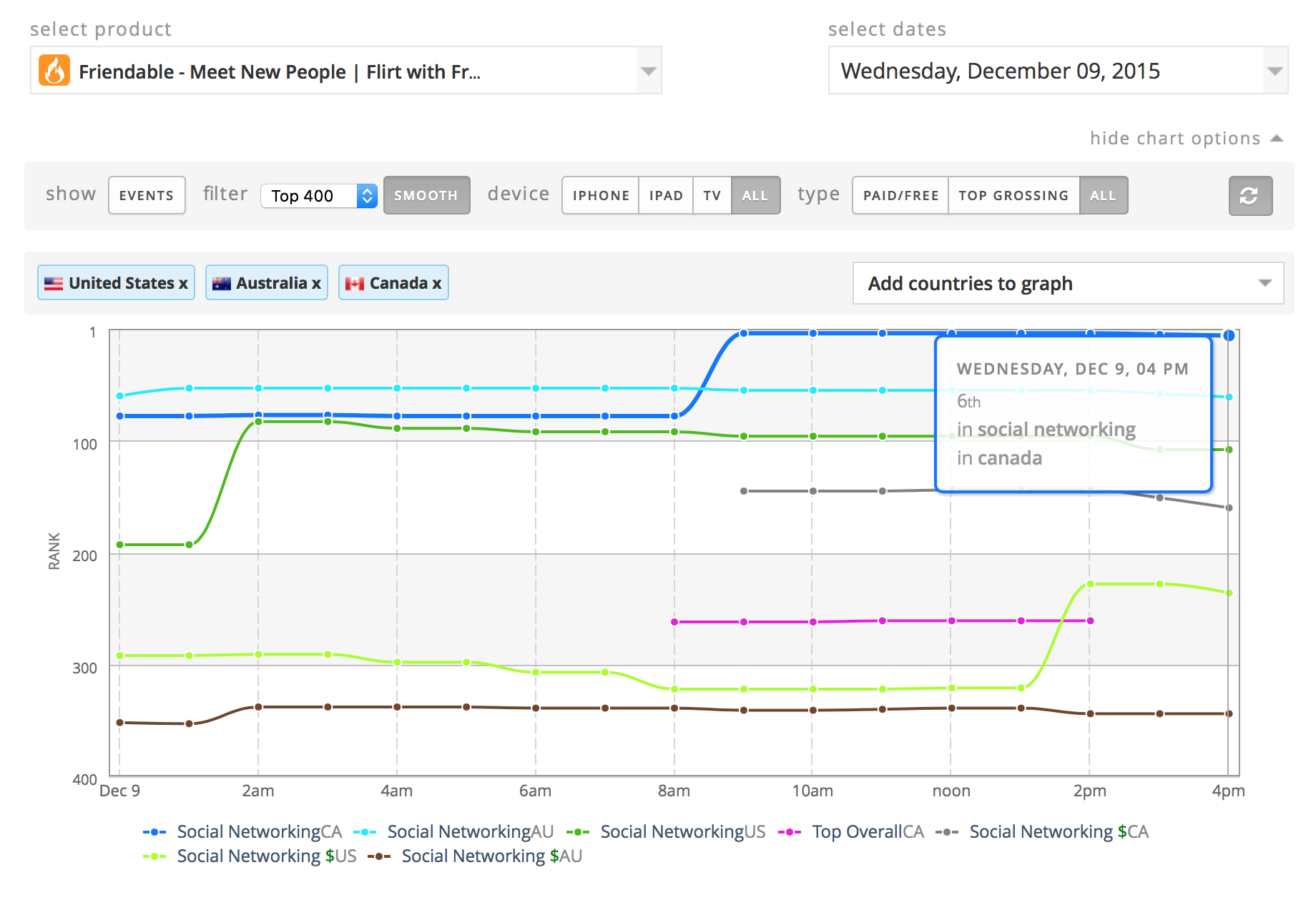Switch type to TOP GROSSING
1316x905 pixels.
1013,194
